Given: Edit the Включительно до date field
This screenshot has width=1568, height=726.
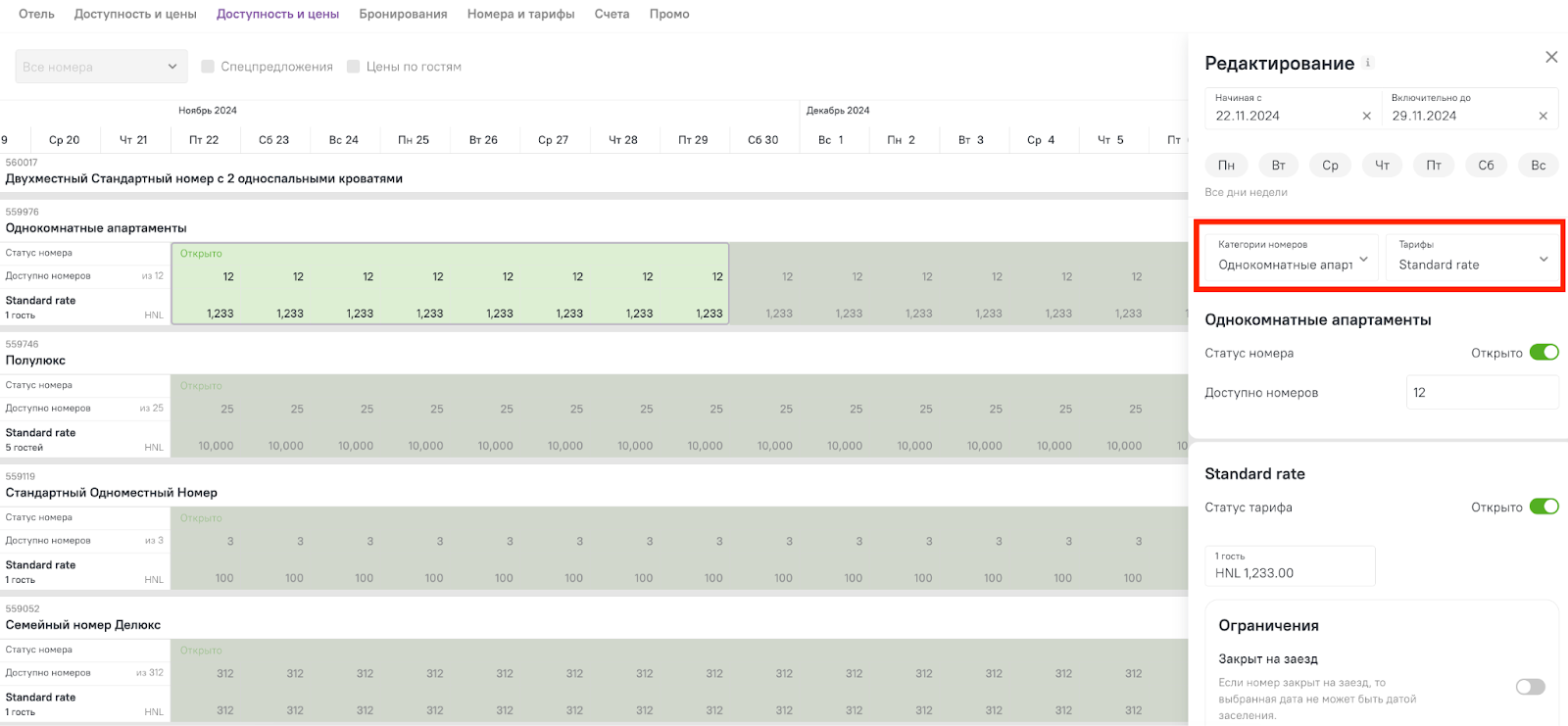Looking at the screenshot, I should point(1470,108).
